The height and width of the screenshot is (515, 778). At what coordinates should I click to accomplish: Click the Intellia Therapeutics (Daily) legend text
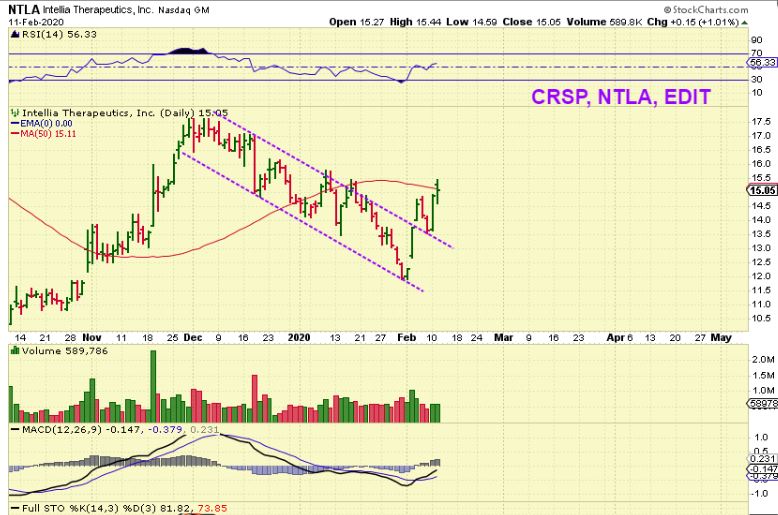pos(125,113)
